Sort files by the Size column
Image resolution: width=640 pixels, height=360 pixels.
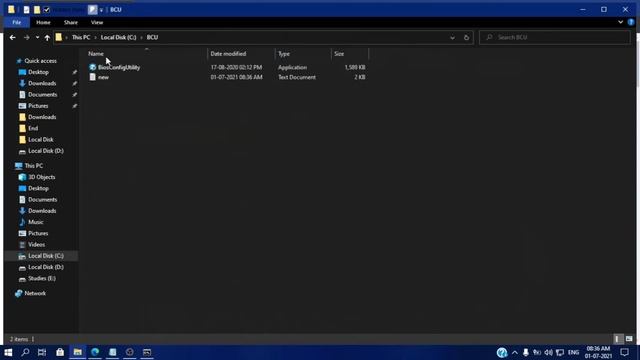click(x=339, y=53)
